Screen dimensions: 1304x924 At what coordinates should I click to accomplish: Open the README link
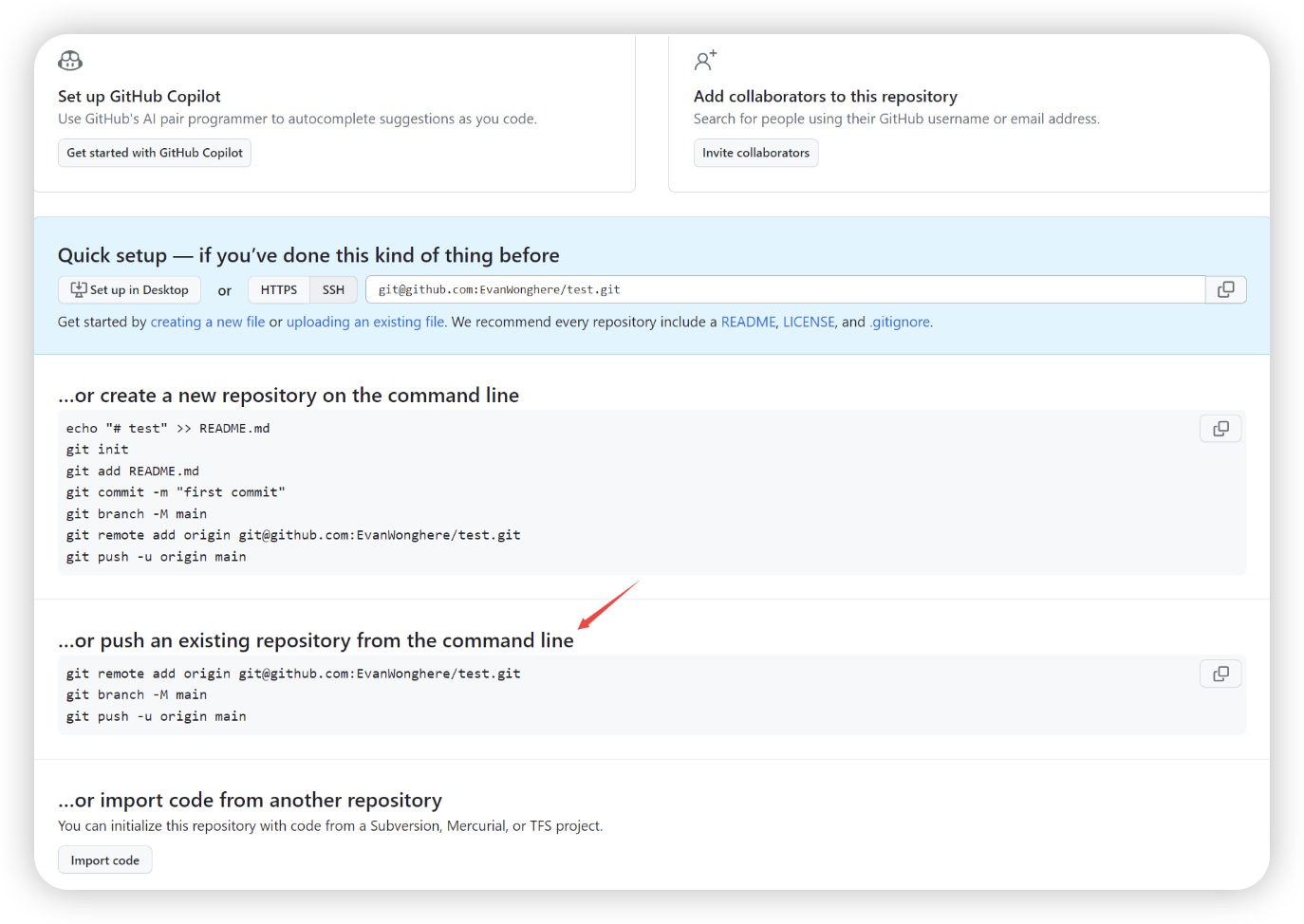[748, 323]
